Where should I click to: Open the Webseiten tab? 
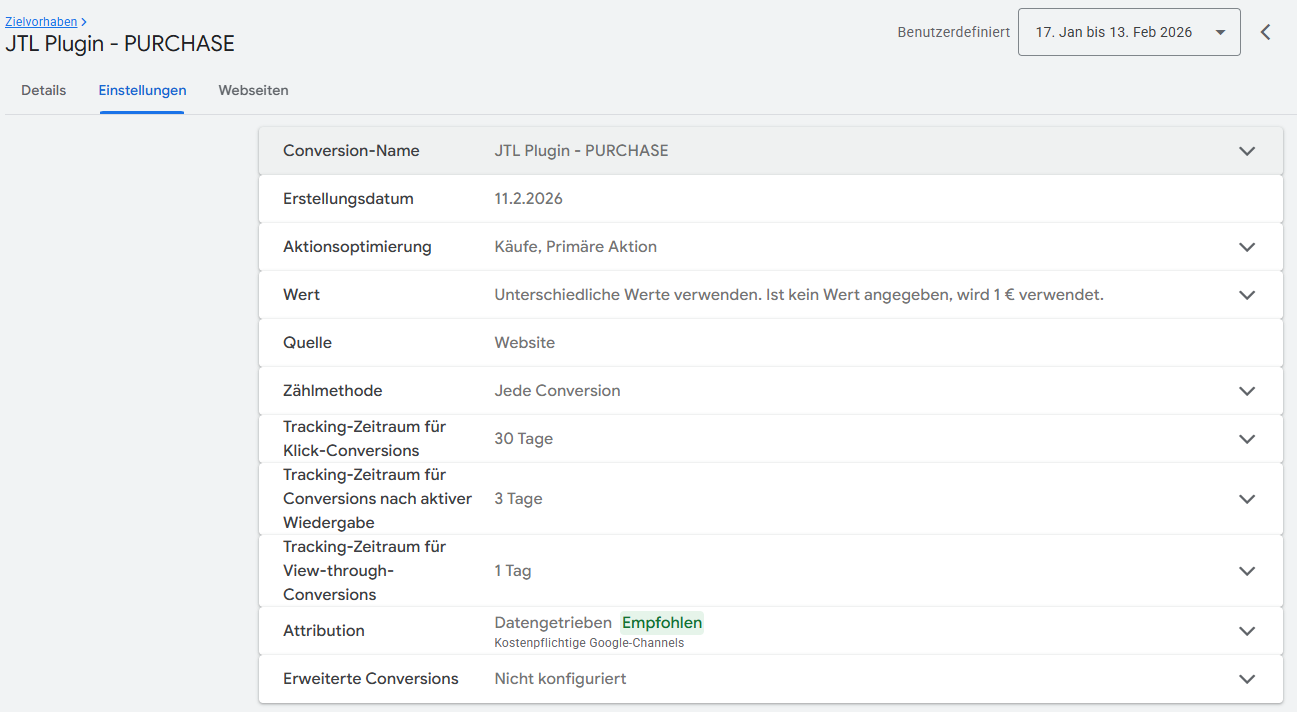254,90
